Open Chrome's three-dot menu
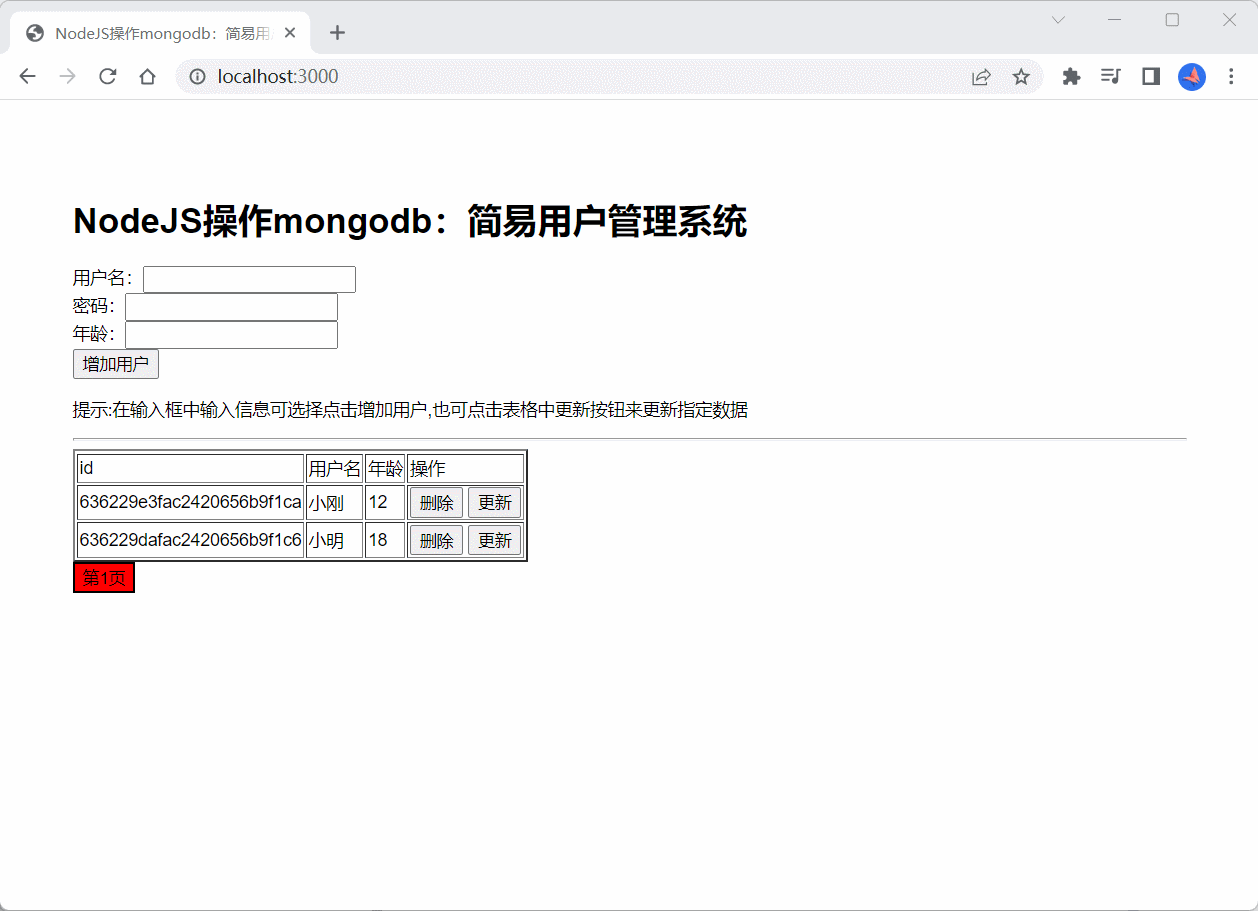 point(1231,76)
